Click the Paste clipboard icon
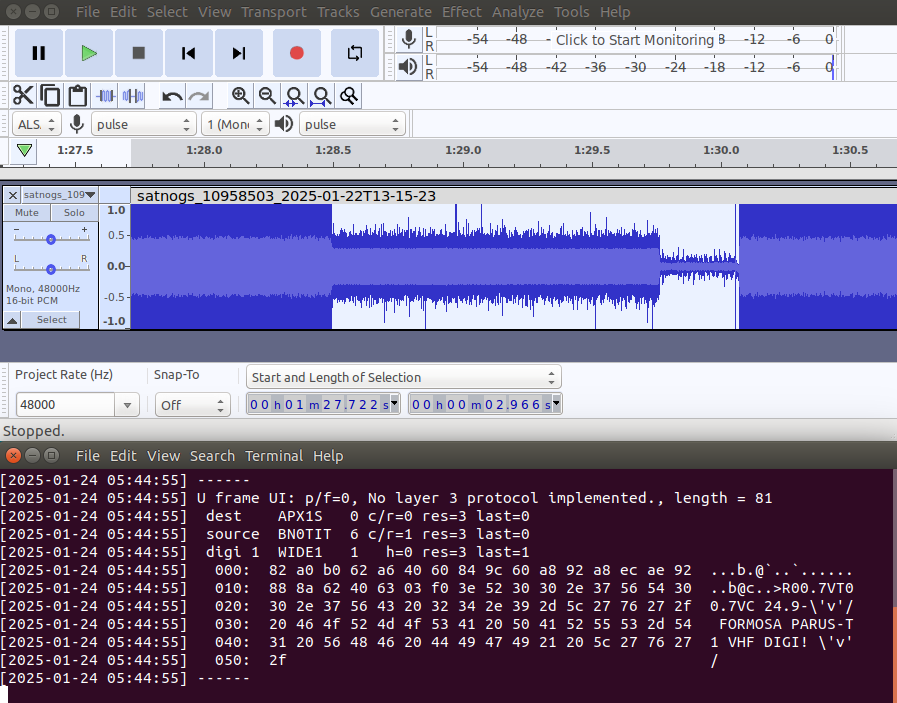The width and height of the screenshot is (897, 703). (x=77, y=96)
